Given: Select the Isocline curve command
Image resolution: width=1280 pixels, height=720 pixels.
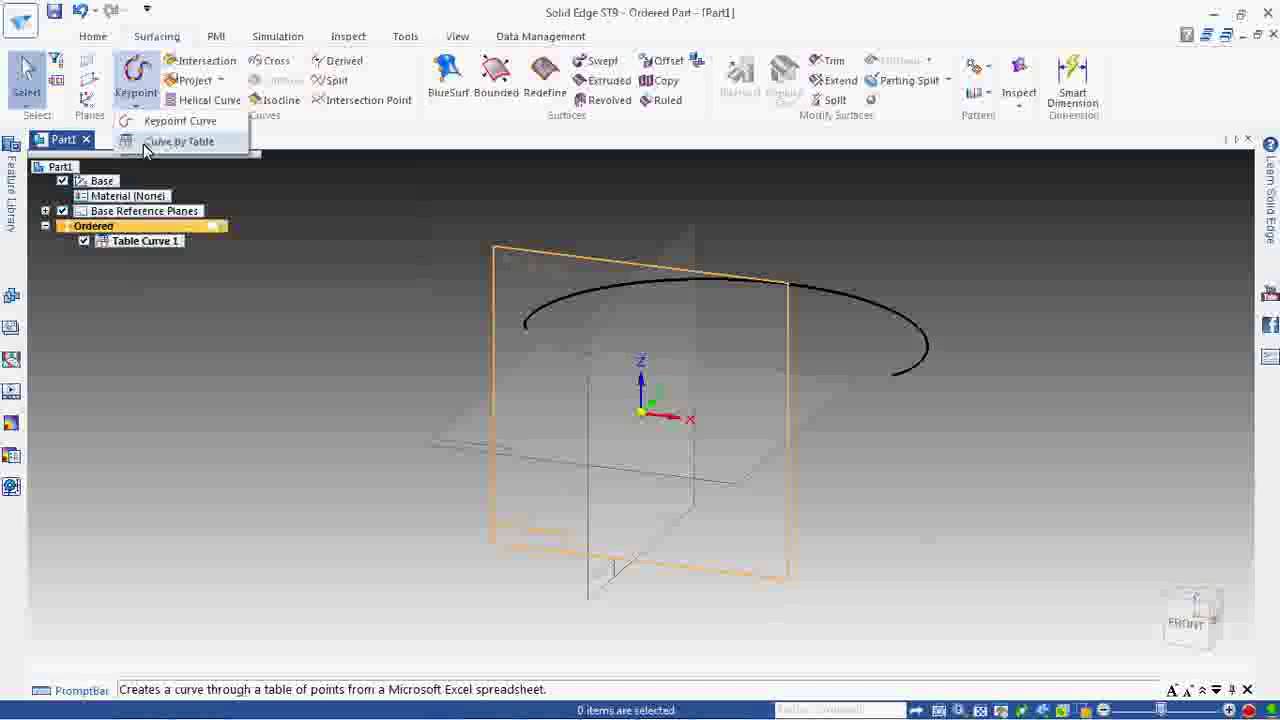Looking at the screenshot, I should pos(275,100).
